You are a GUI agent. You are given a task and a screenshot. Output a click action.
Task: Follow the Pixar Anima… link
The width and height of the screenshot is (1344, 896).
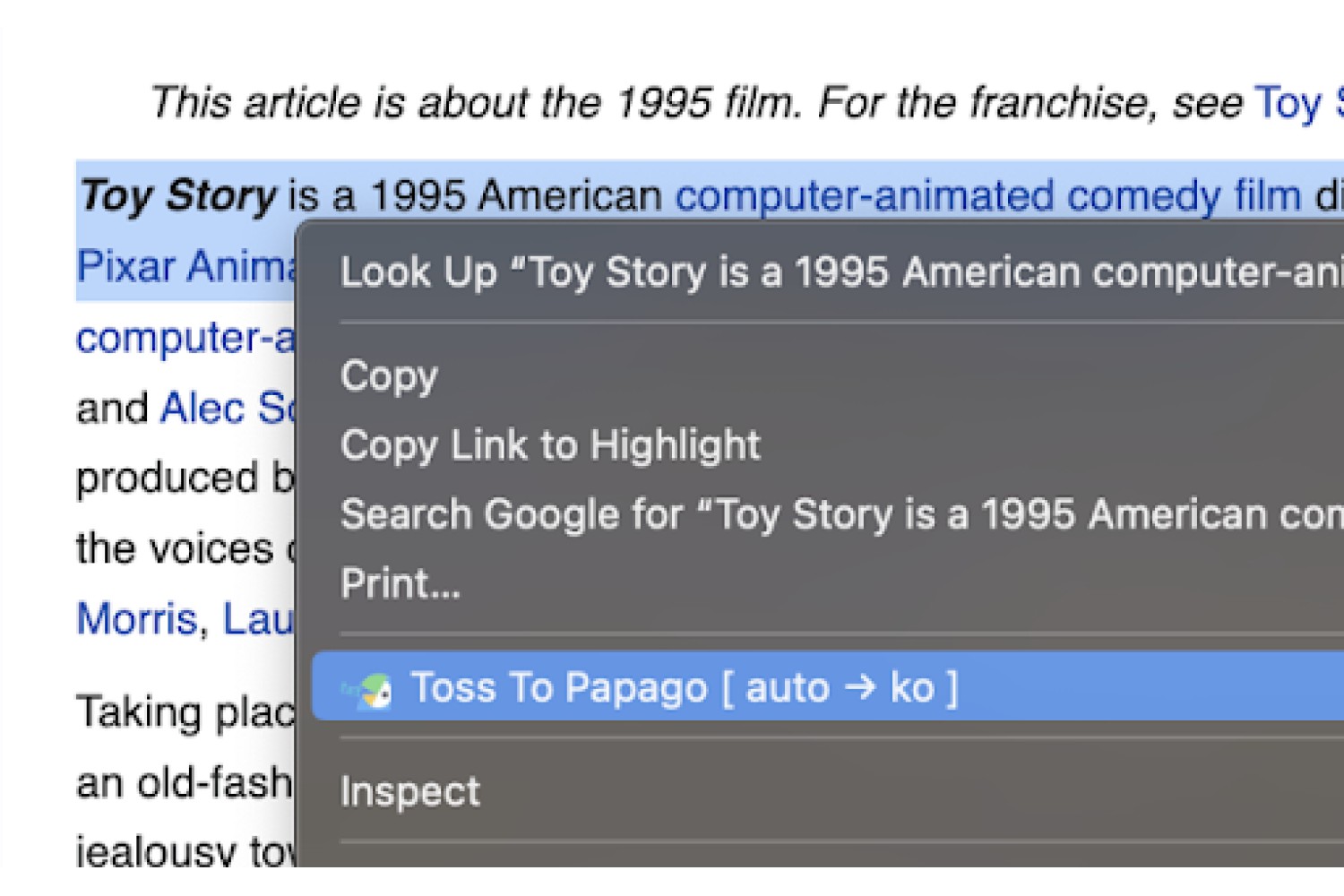click(186, 266)
